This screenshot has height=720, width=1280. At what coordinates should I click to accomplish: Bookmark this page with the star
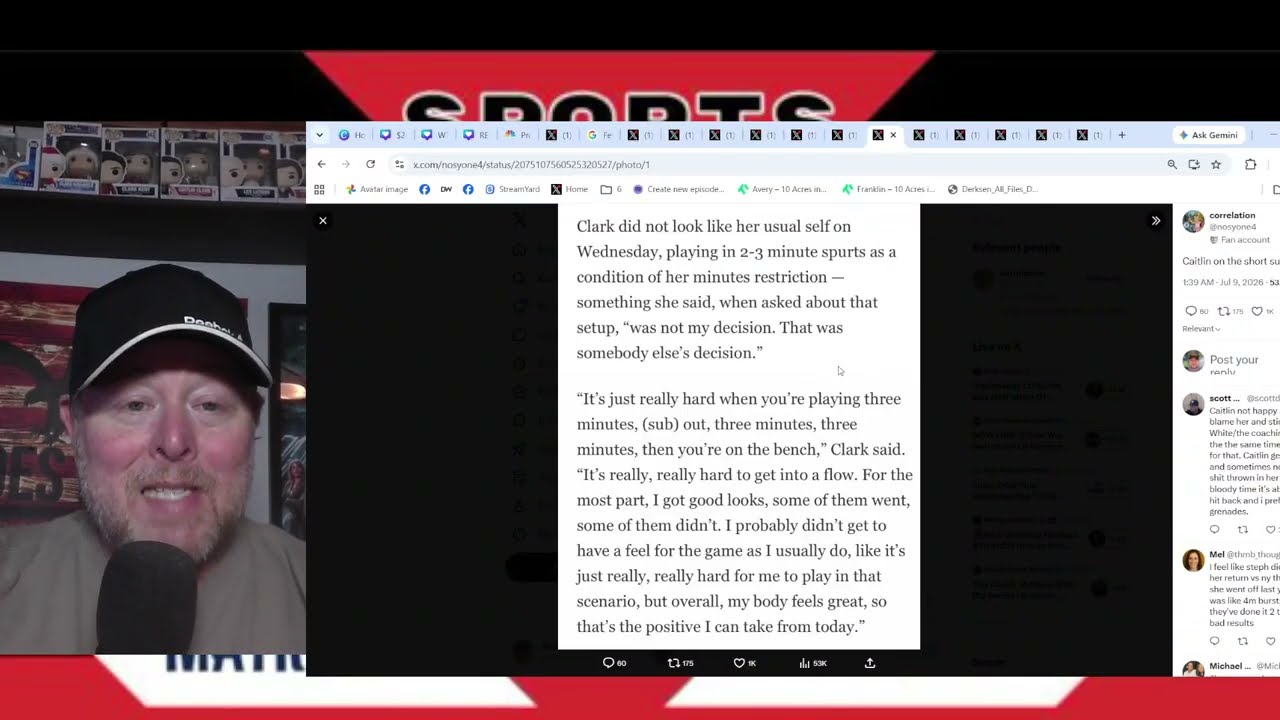(1216, 164)
